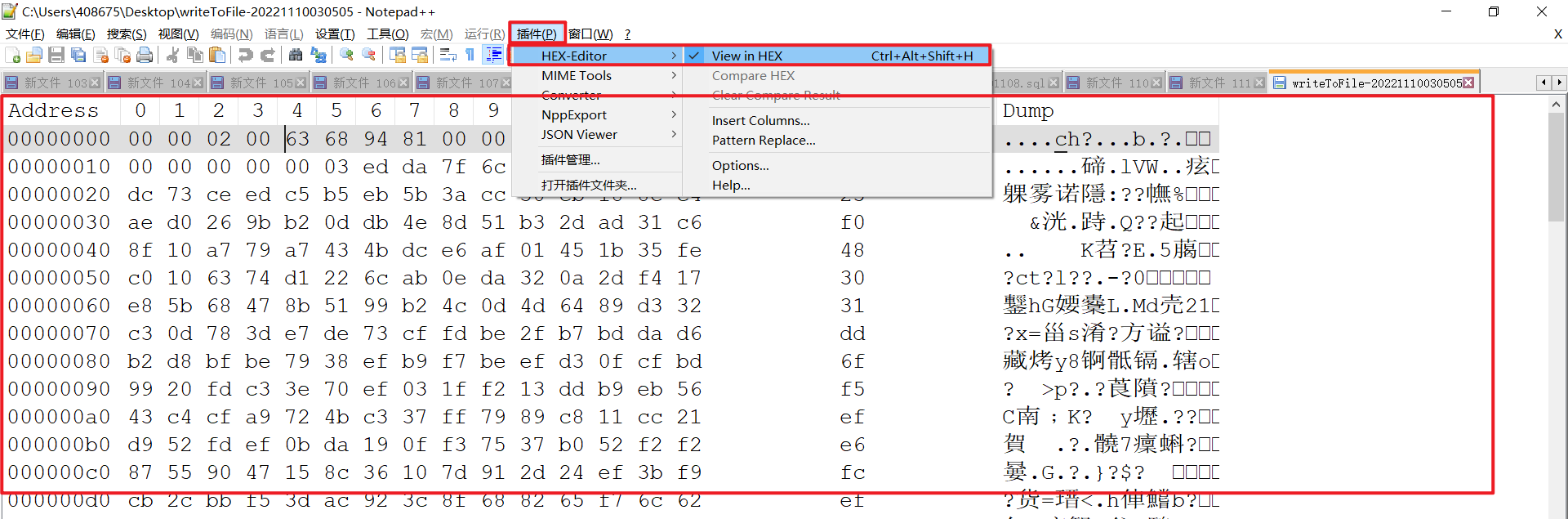1568x519 pixels.
Task: Click the Synchronize vertical scrolling icon
Action: pos(398,55)
